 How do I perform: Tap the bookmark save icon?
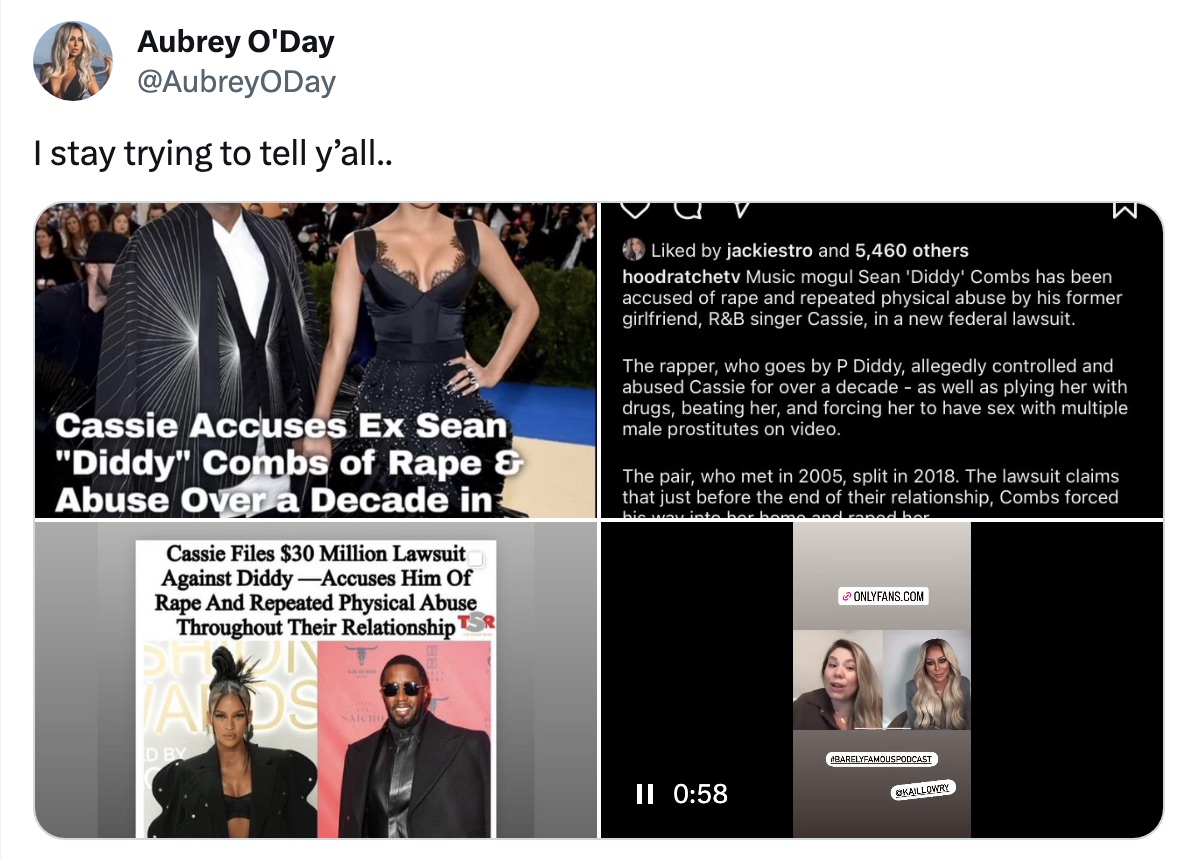(x=1125, y=209)
